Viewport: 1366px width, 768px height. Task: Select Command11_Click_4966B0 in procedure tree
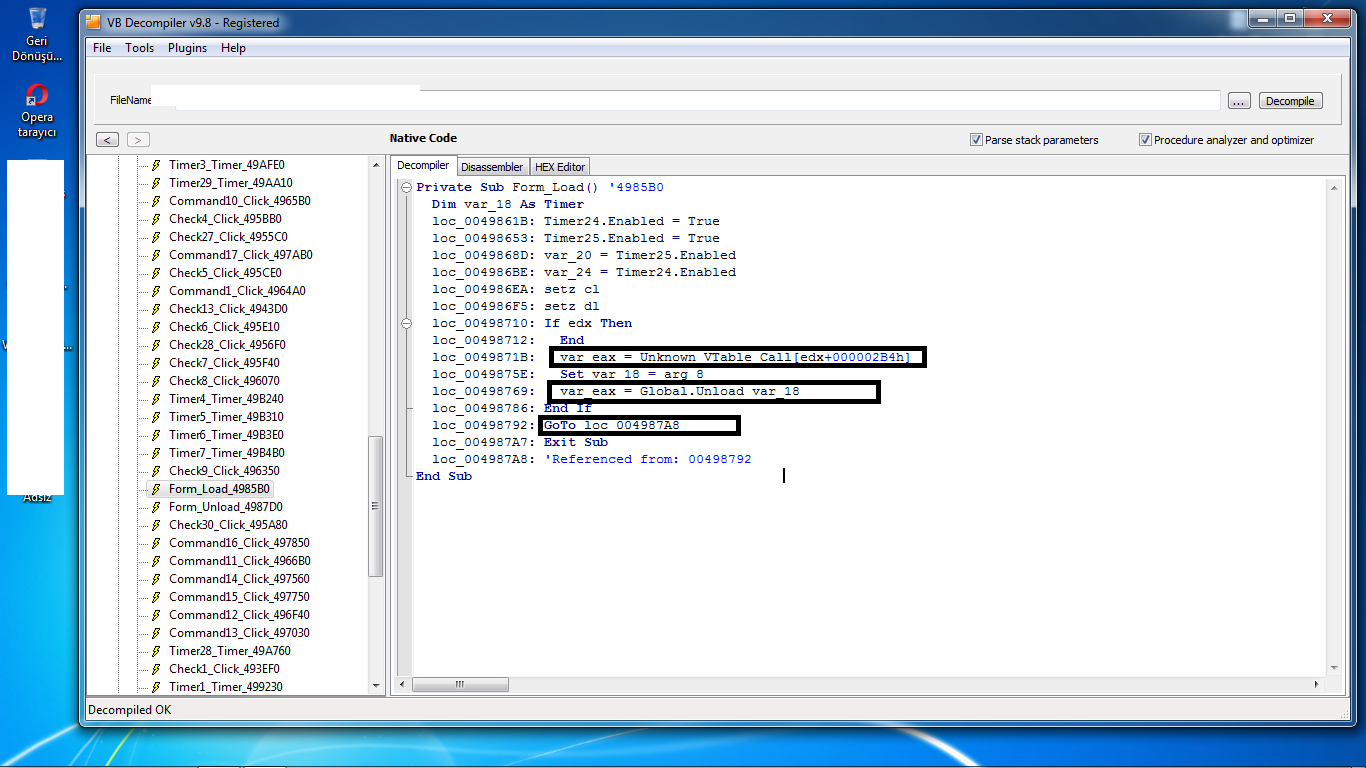pos(239,561)
